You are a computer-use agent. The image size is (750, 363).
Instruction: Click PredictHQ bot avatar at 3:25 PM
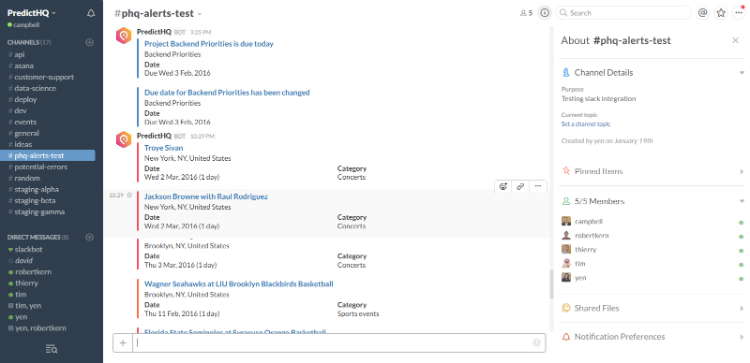[123, 36]
